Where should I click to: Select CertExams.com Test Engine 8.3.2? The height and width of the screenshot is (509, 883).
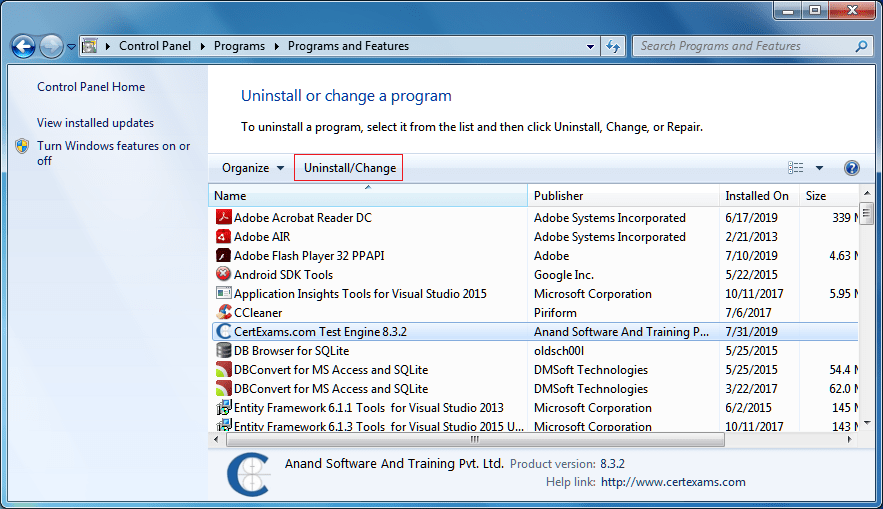320,332
